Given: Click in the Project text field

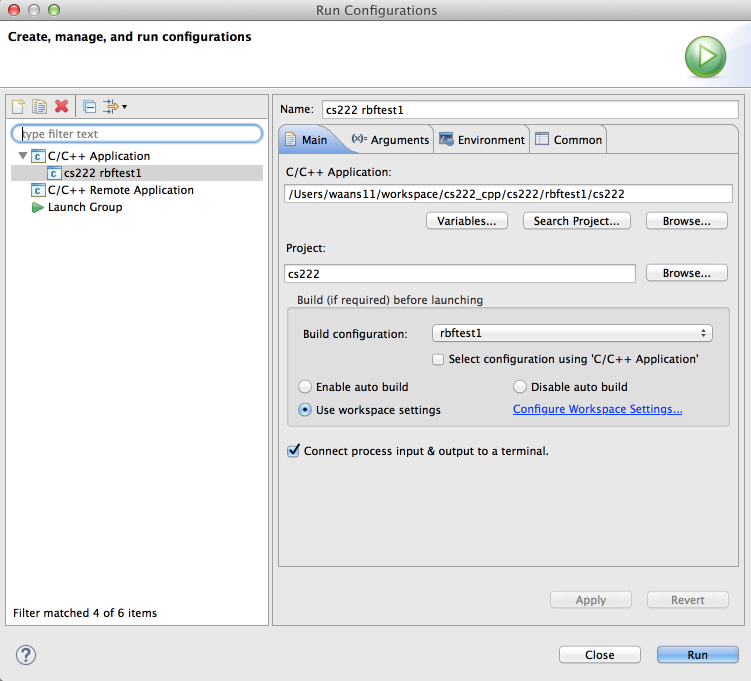Looking at the screenshot, I should 460,273.
